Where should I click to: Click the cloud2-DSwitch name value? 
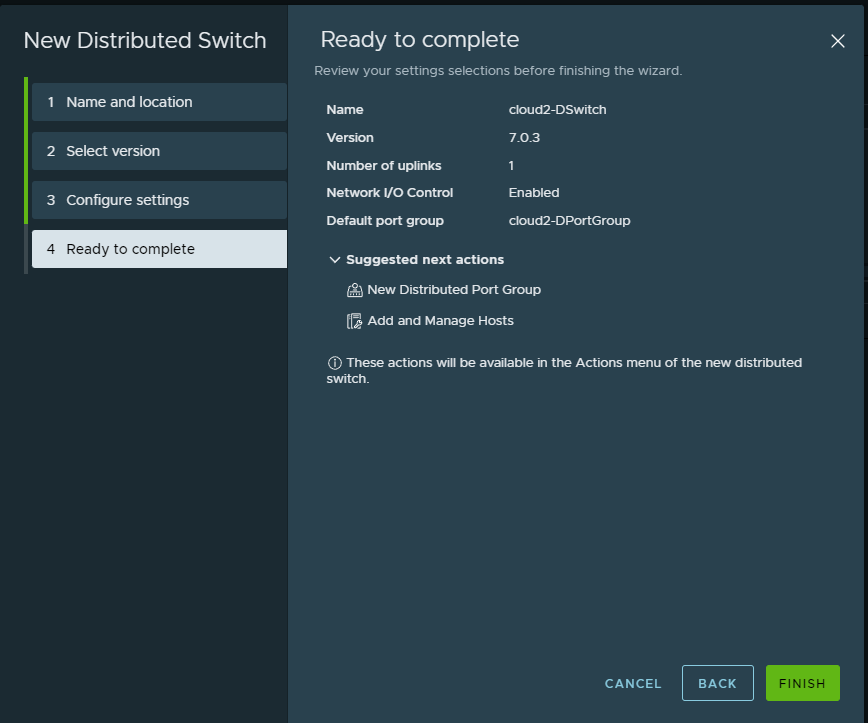click(557, 110)
